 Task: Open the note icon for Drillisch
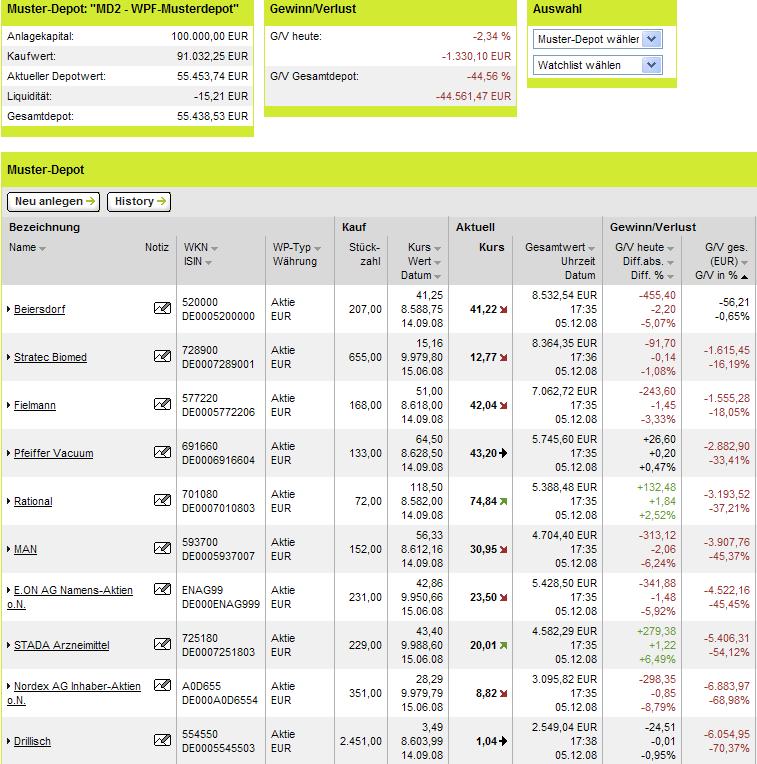click(x=162, y=740)
